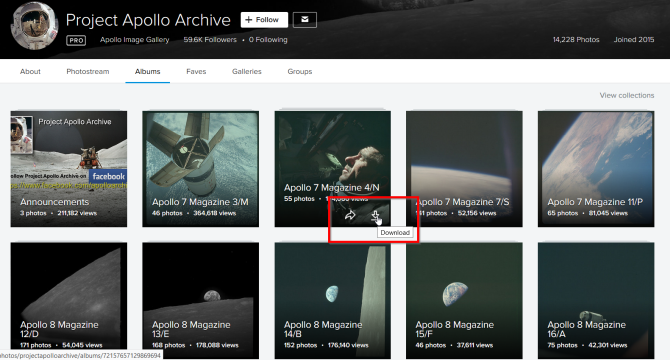The width and height of the screenshot is (670, 360).
Task: Open the Apollo 7 Magazine 11/P album
Action: (x=596, y=169)
